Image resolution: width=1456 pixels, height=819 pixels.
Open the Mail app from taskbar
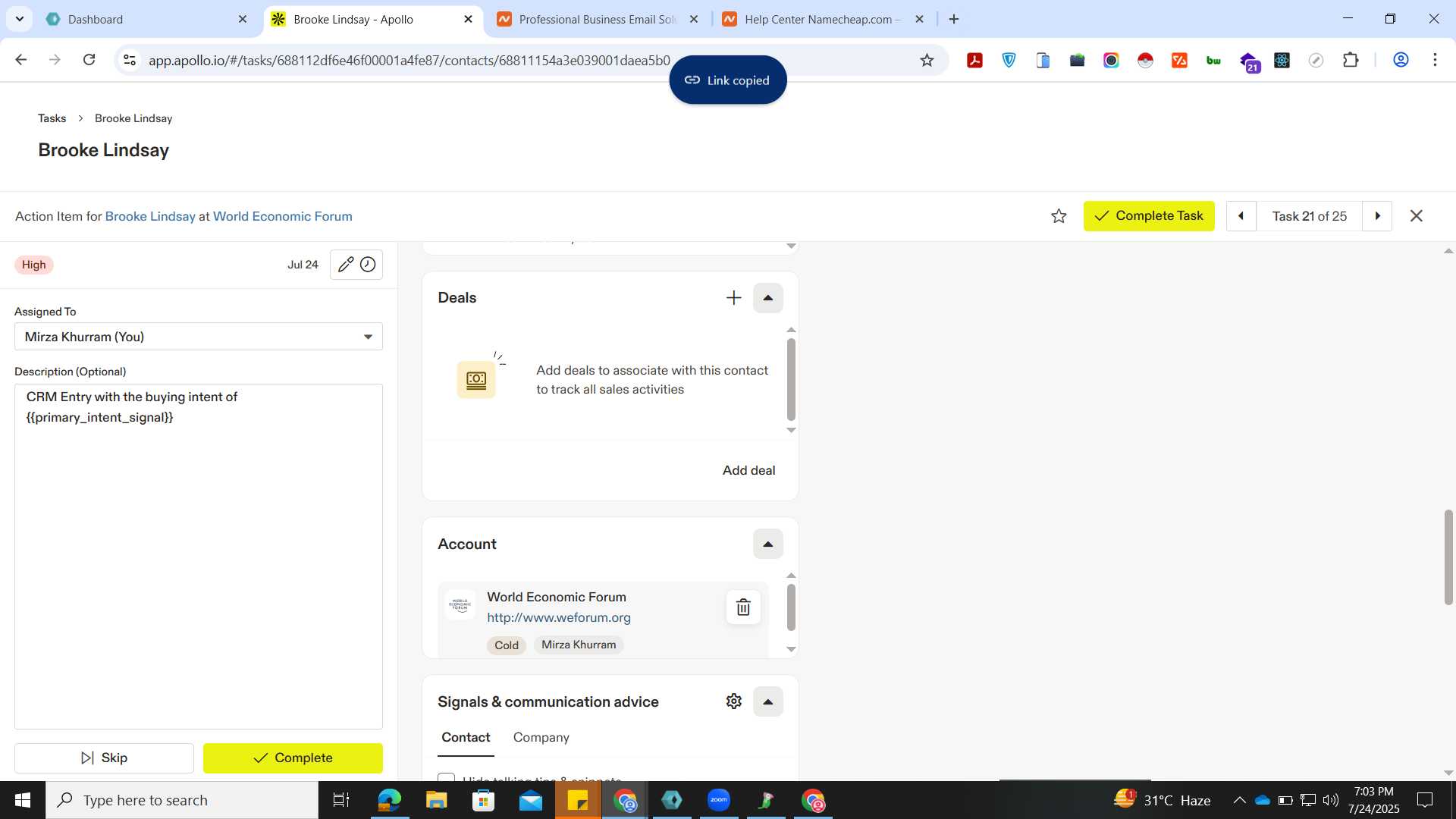(x=530, y=800)
